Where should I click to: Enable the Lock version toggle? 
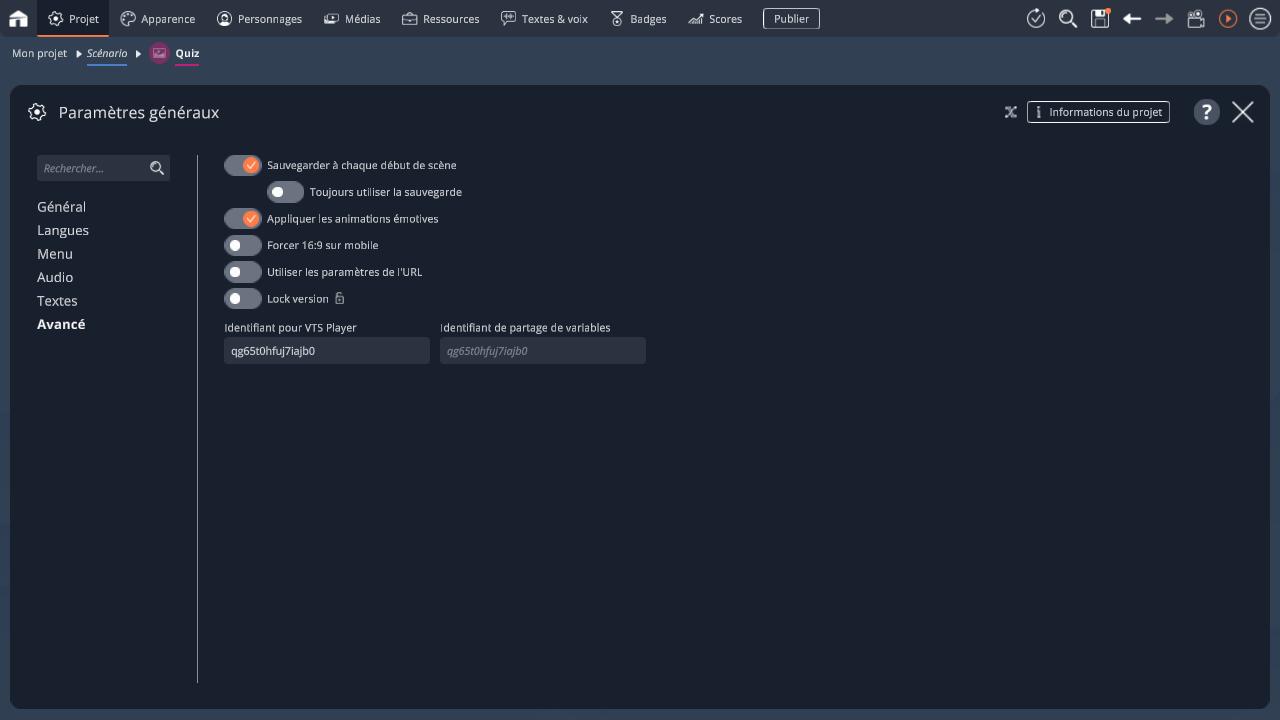tap(243, 299)
